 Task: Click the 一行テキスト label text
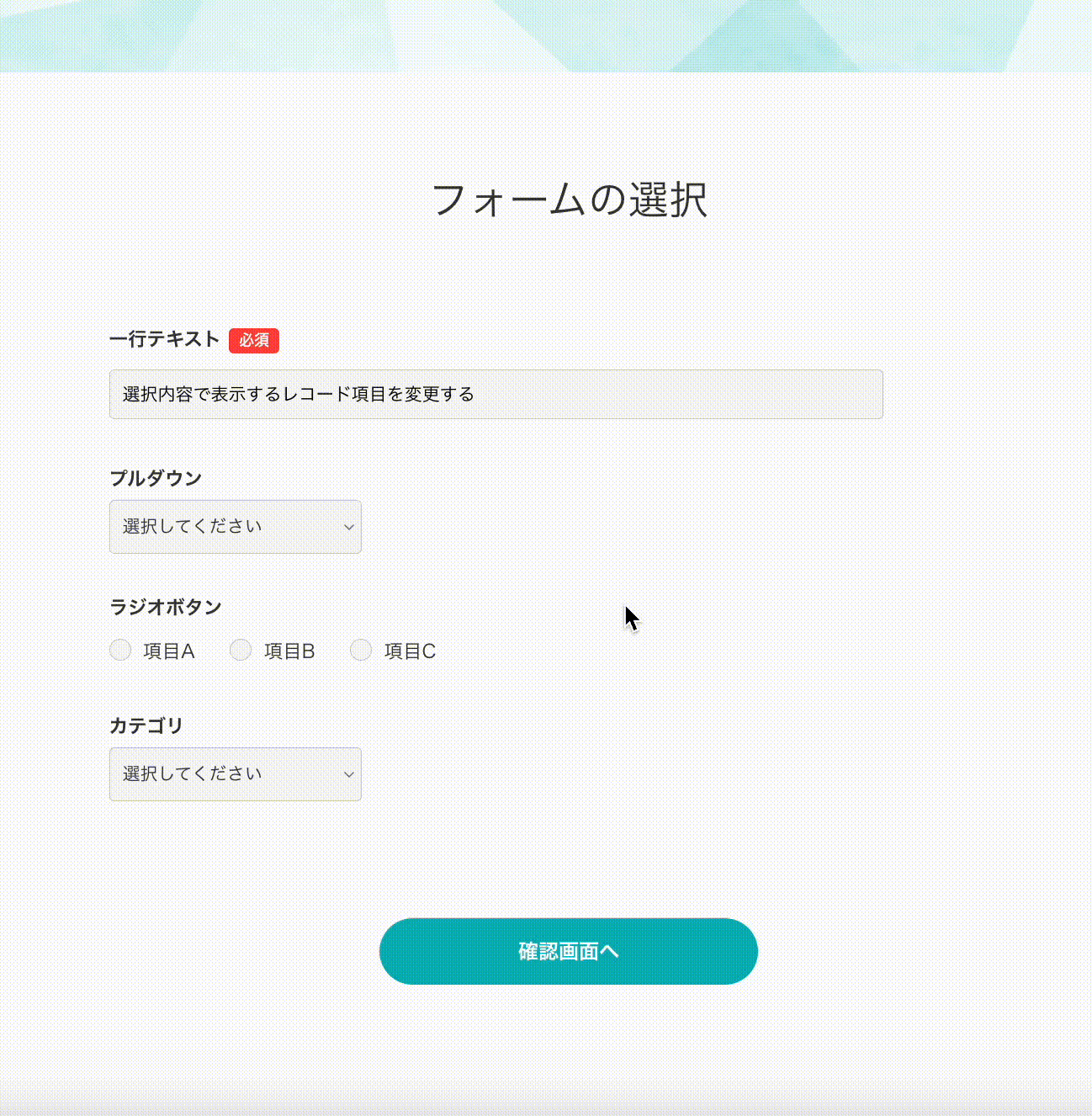[x=165, y=339]
